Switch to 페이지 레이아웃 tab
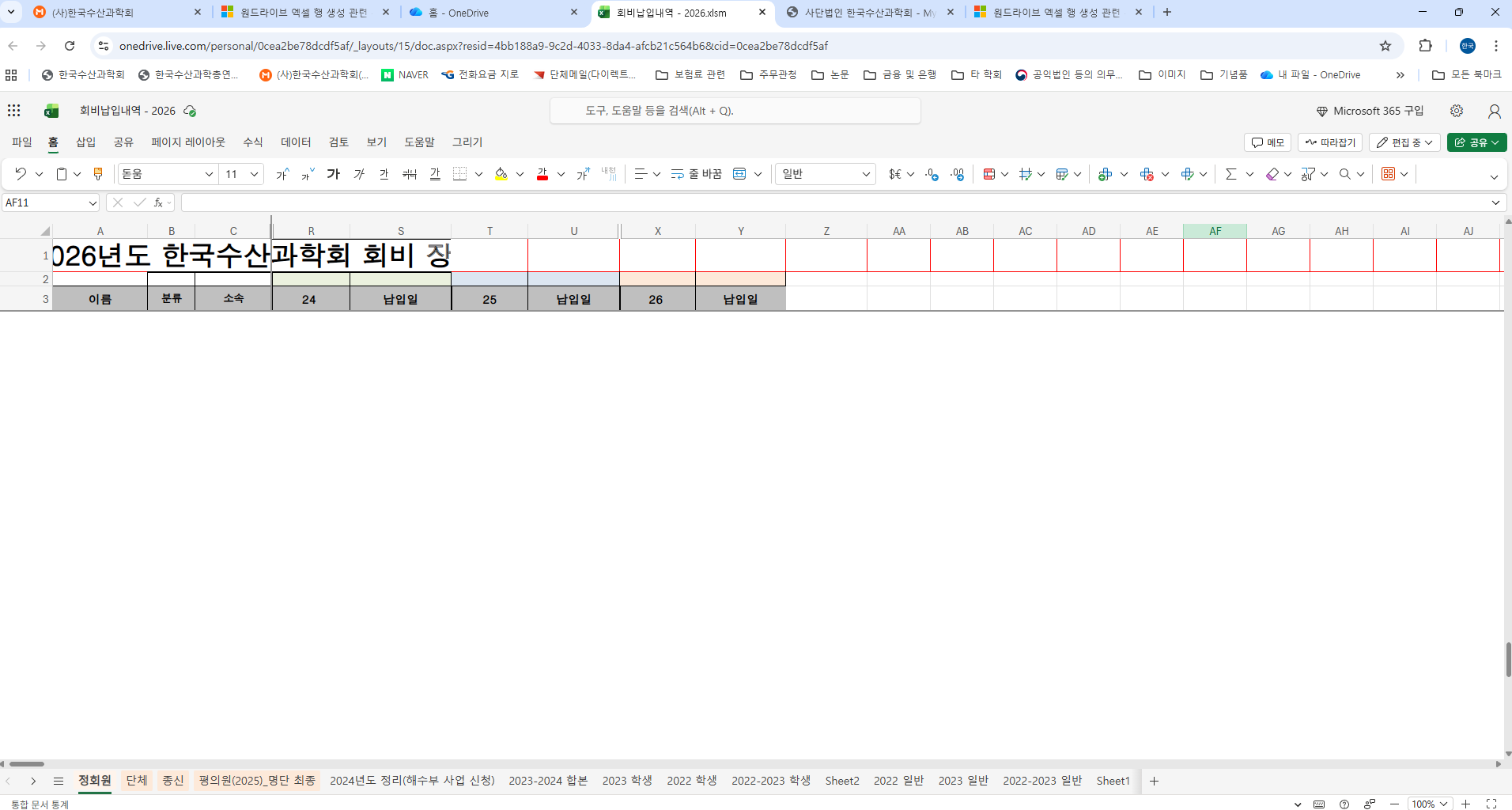Image resolution: width=1512 pixels, height=810 pixels. click(x=188, y=142)
